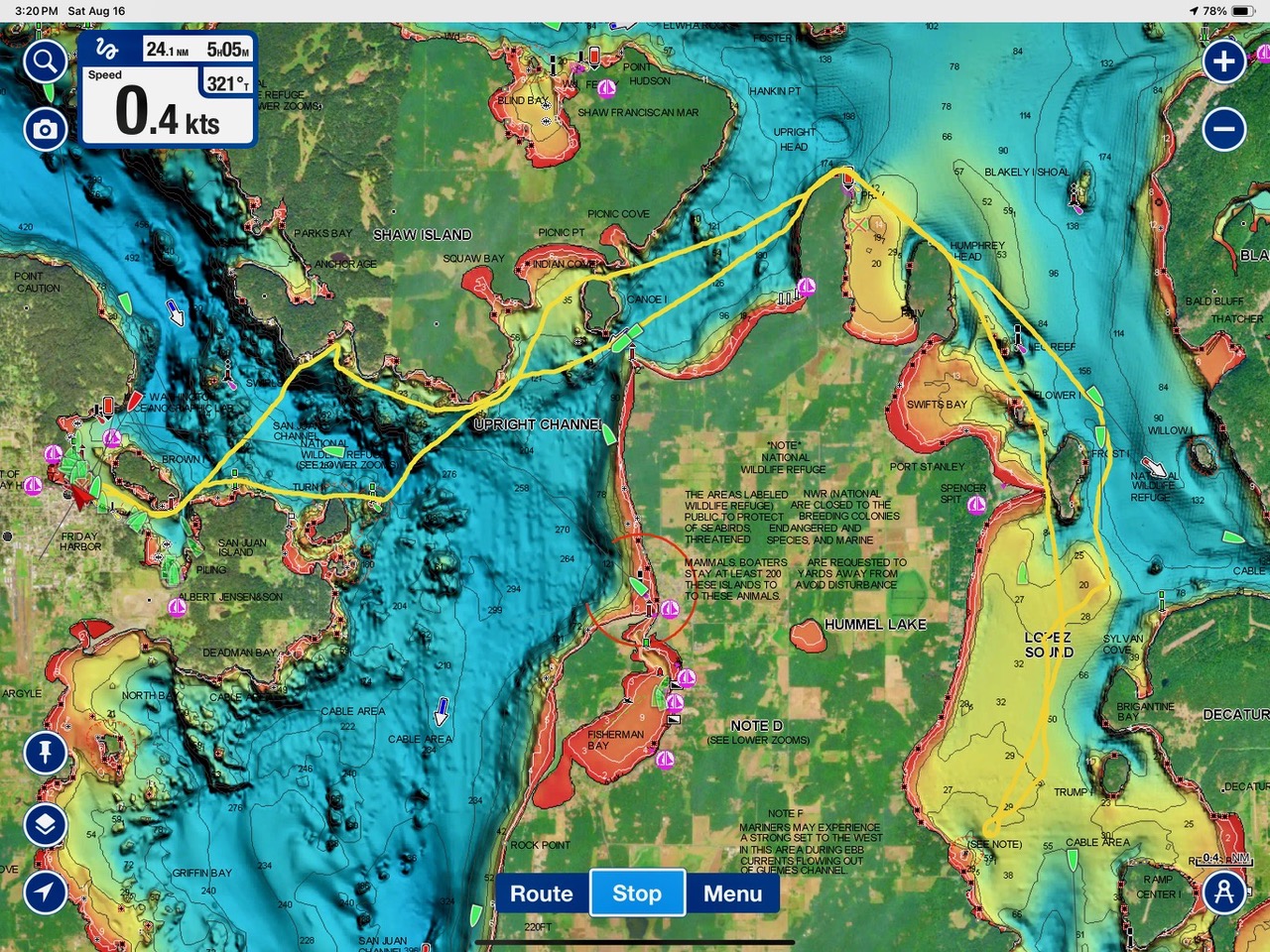Tap magenta marker beside Albert Jensen & Son
The height and width of the screenshot is (952, 1270).
click(x=178, y=607)
